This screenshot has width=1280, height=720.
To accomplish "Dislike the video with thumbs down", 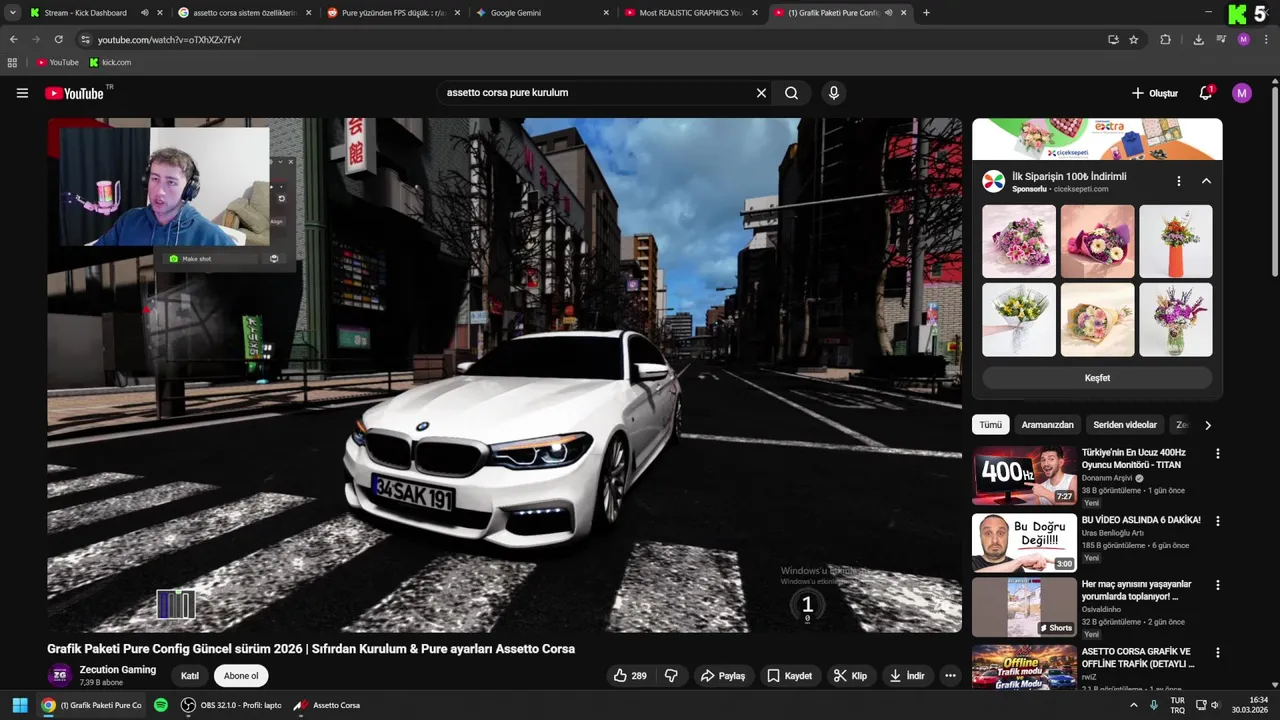I will pos(671,676).
